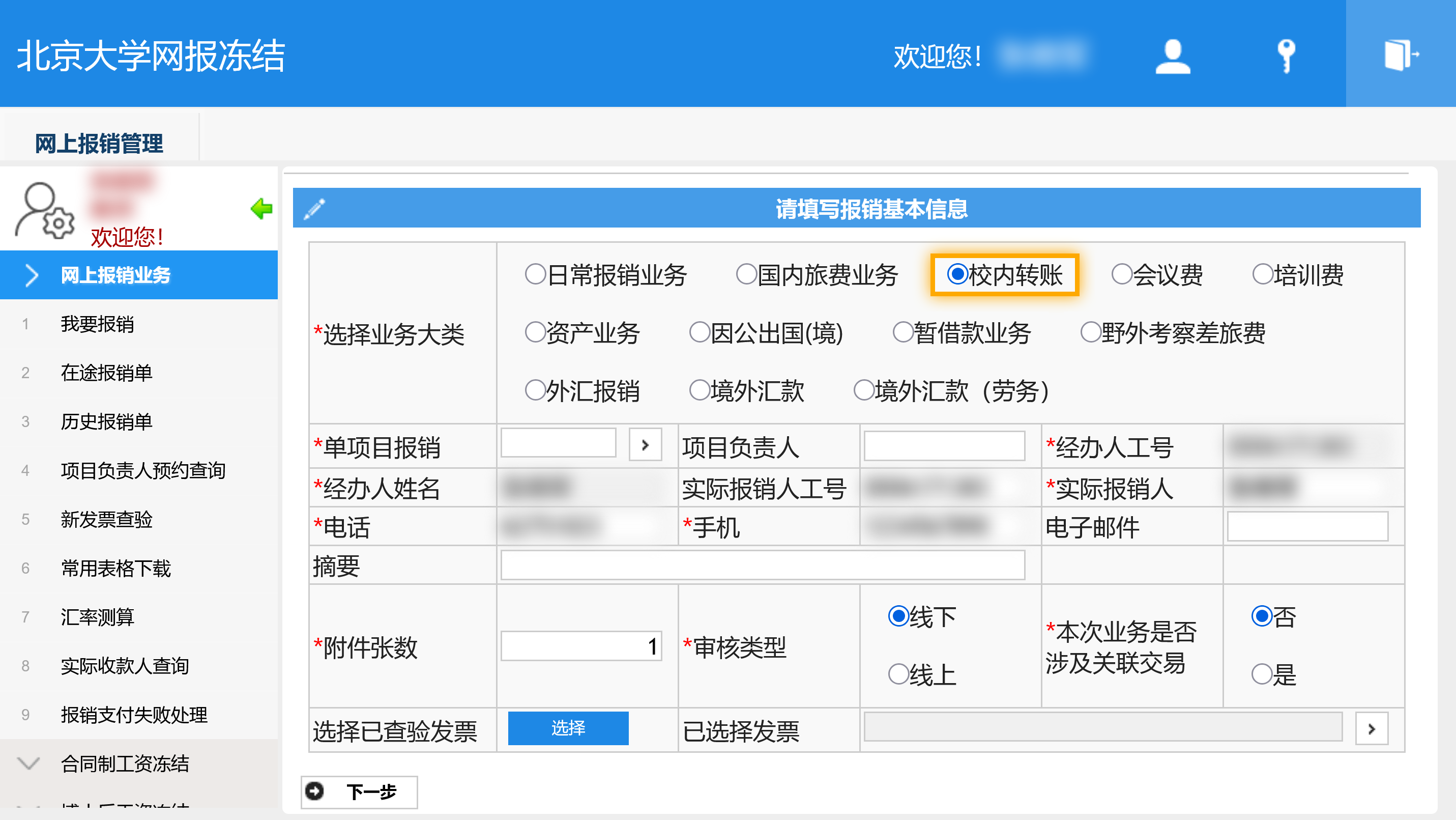Viewport: 1456px width, 820px height.
Task: Open the 网上报销管理 tab
Action: click(99, 143)
